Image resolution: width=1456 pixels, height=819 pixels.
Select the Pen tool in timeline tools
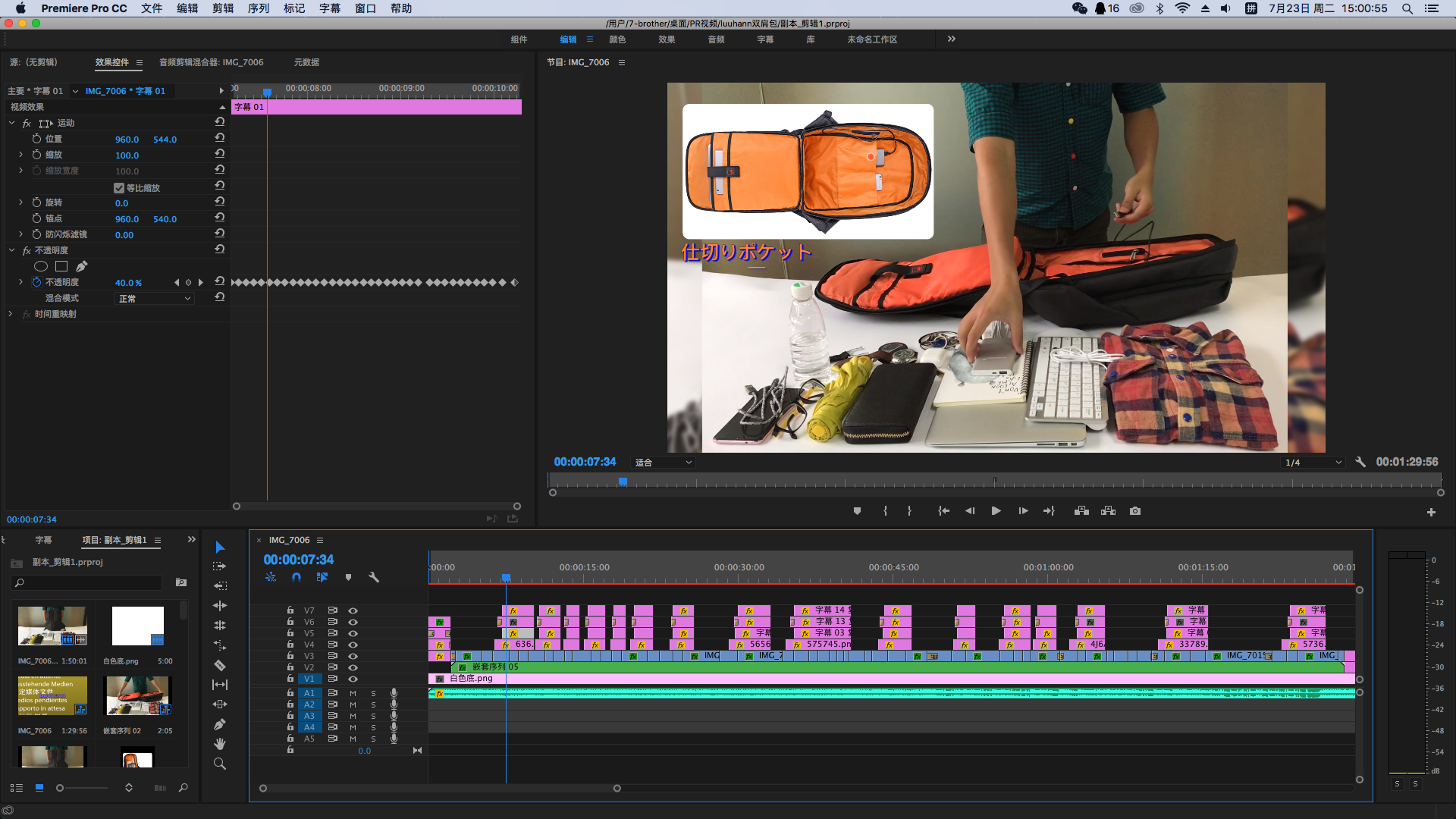coord(220,724)
